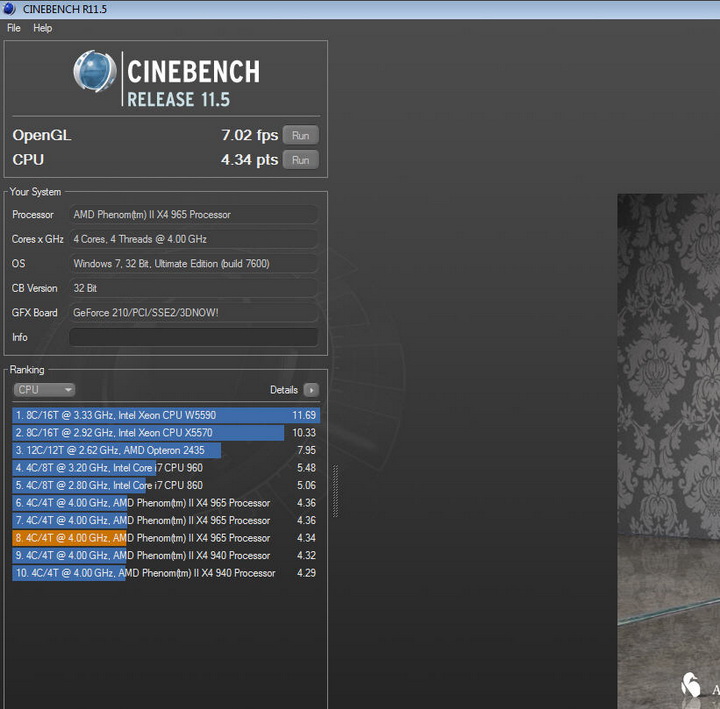The width and height of the screenshot is (720, 709).
Task: Click the CPU score 4.34 pts
Action: coord(249,160)
